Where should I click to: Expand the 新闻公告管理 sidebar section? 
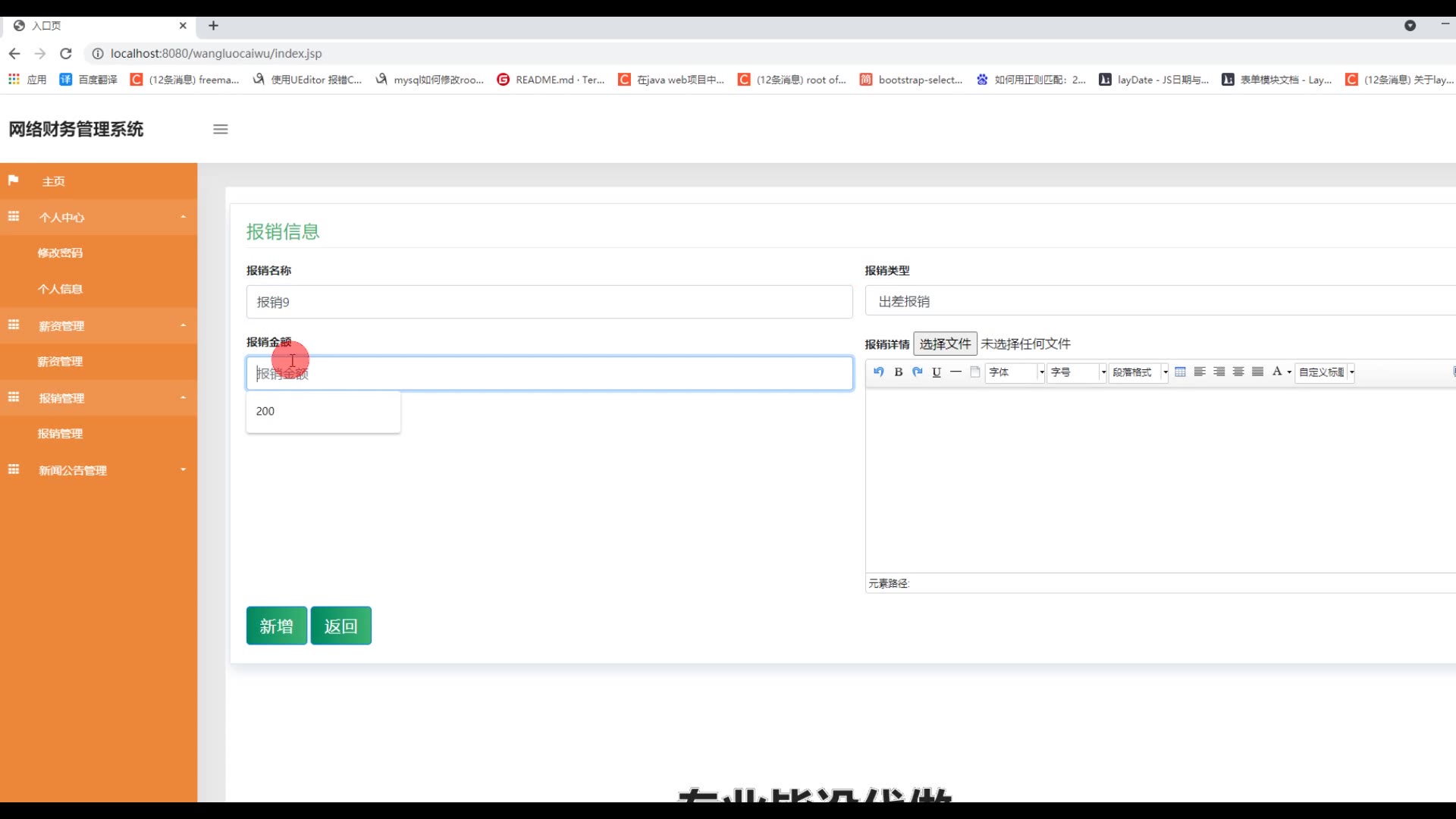73,470
